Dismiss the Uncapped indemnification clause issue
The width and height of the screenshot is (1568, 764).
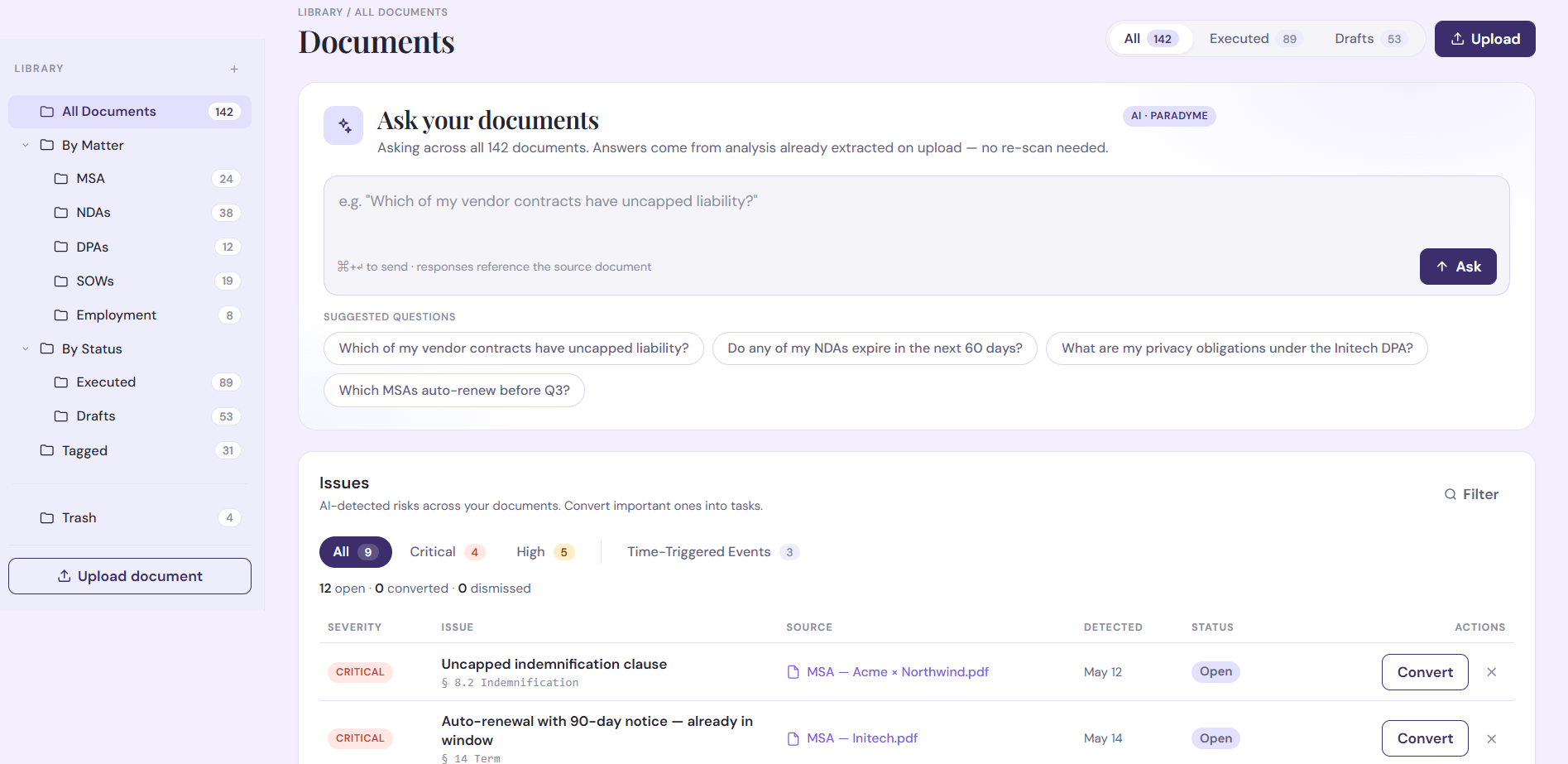coord(1492,672)
